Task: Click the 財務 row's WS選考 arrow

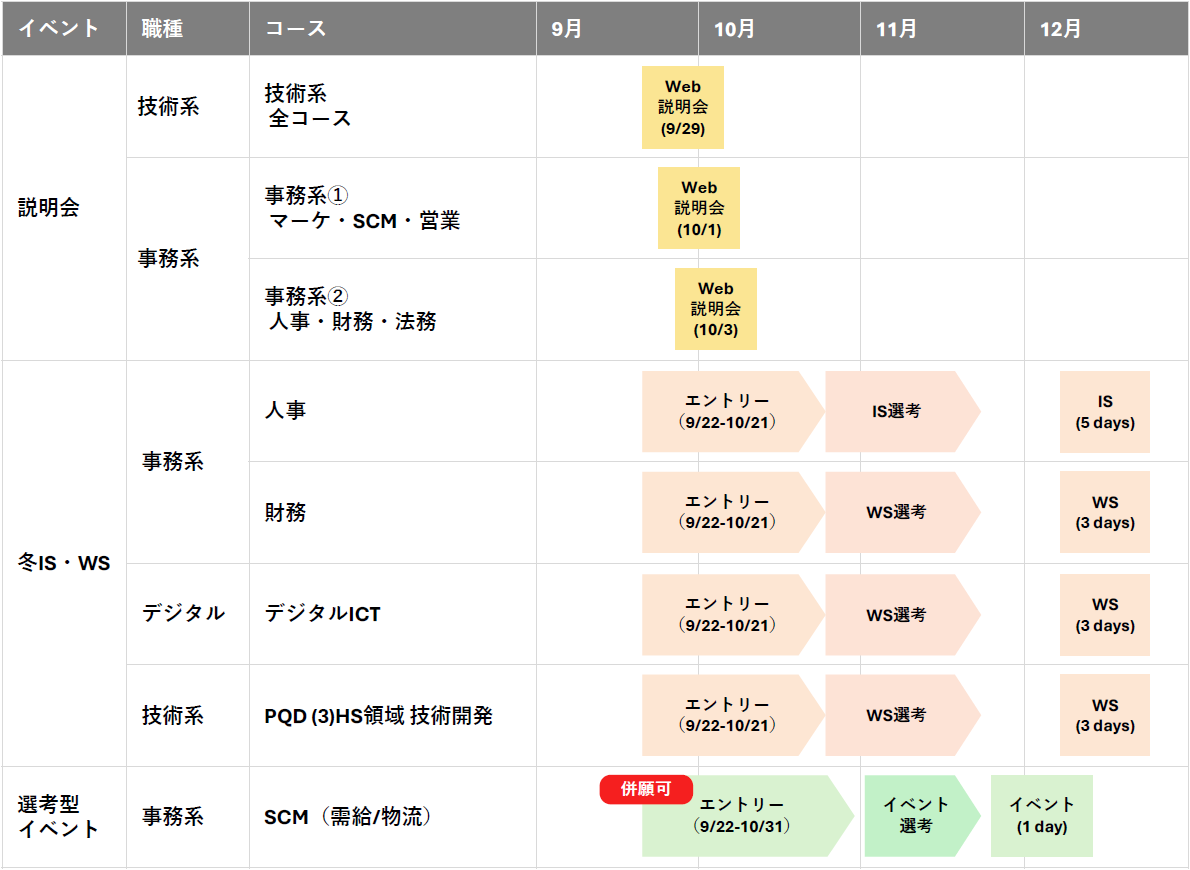Action: [x=897, y=512]
